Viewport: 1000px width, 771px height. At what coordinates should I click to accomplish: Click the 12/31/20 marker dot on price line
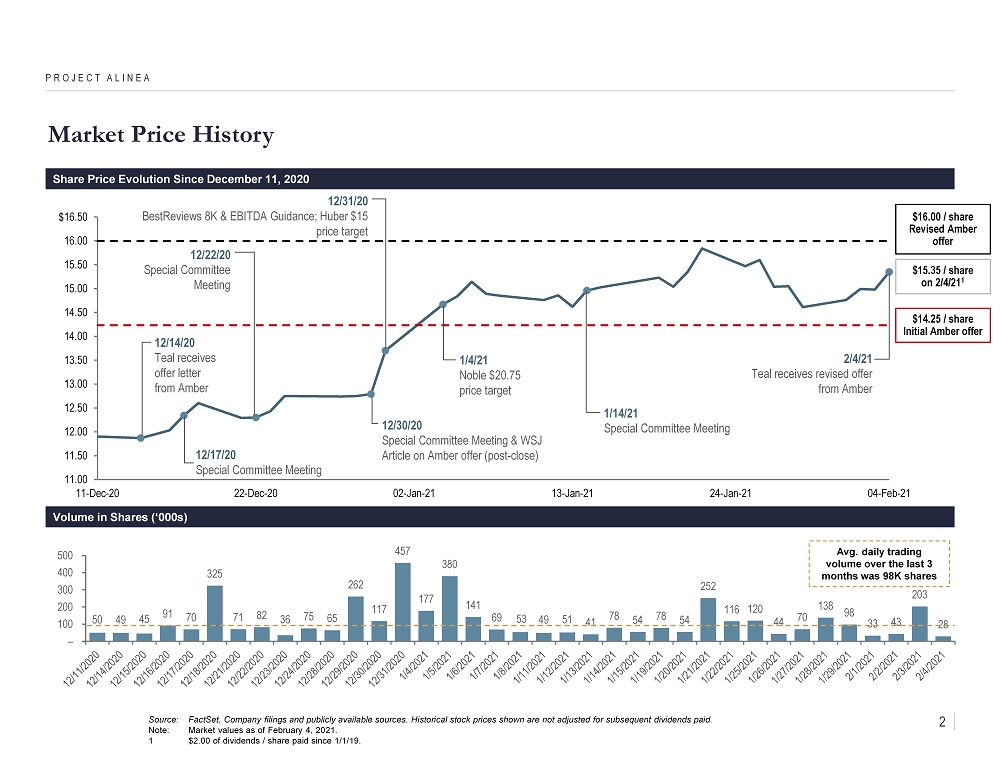tap(385, 350)
